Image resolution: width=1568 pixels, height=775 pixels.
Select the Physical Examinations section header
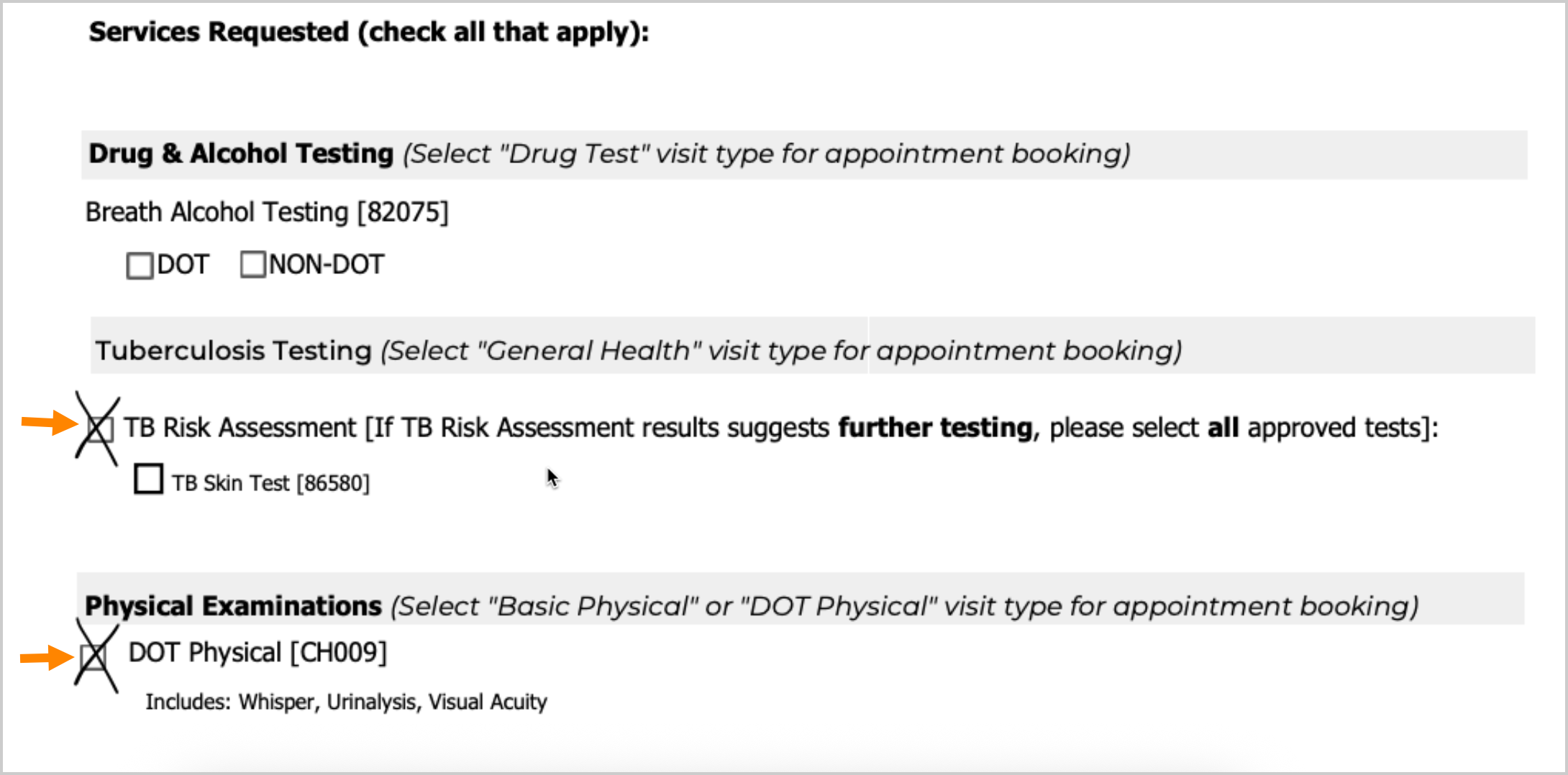pyautogui.click(x=233, y=606)
